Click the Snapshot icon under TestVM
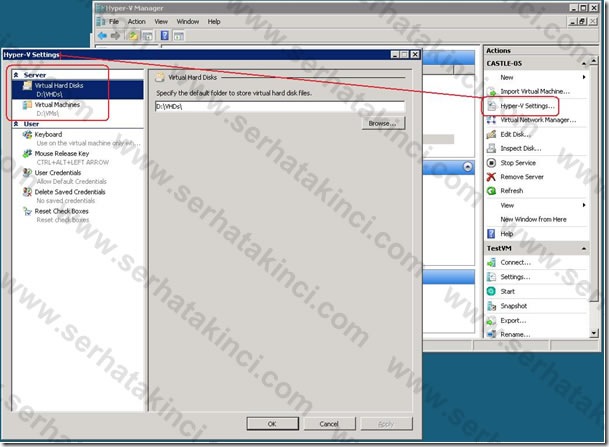The image size is (609, 447). (x=491, y=306)
